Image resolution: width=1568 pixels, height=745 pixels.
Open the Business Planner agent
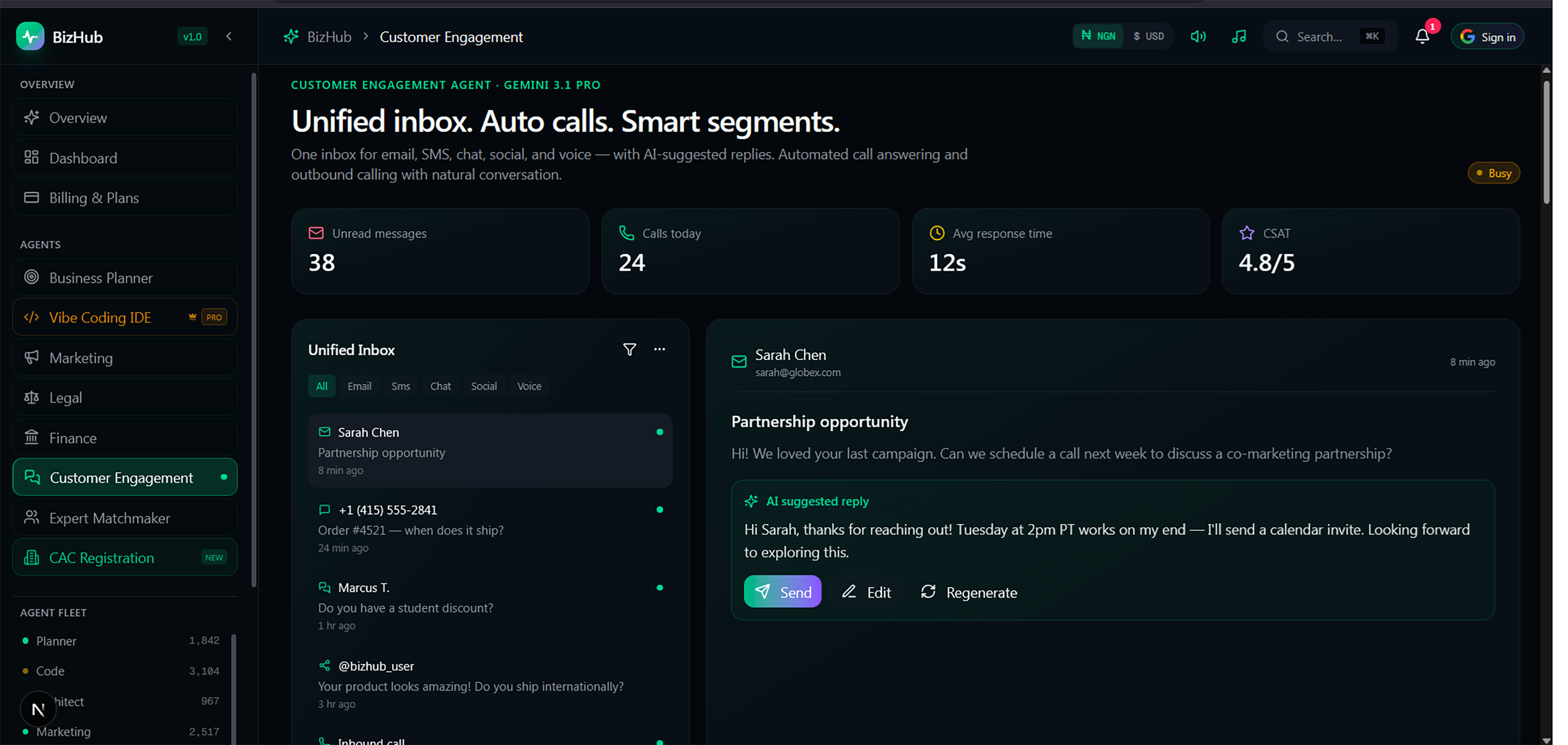[x=125, y=278]
